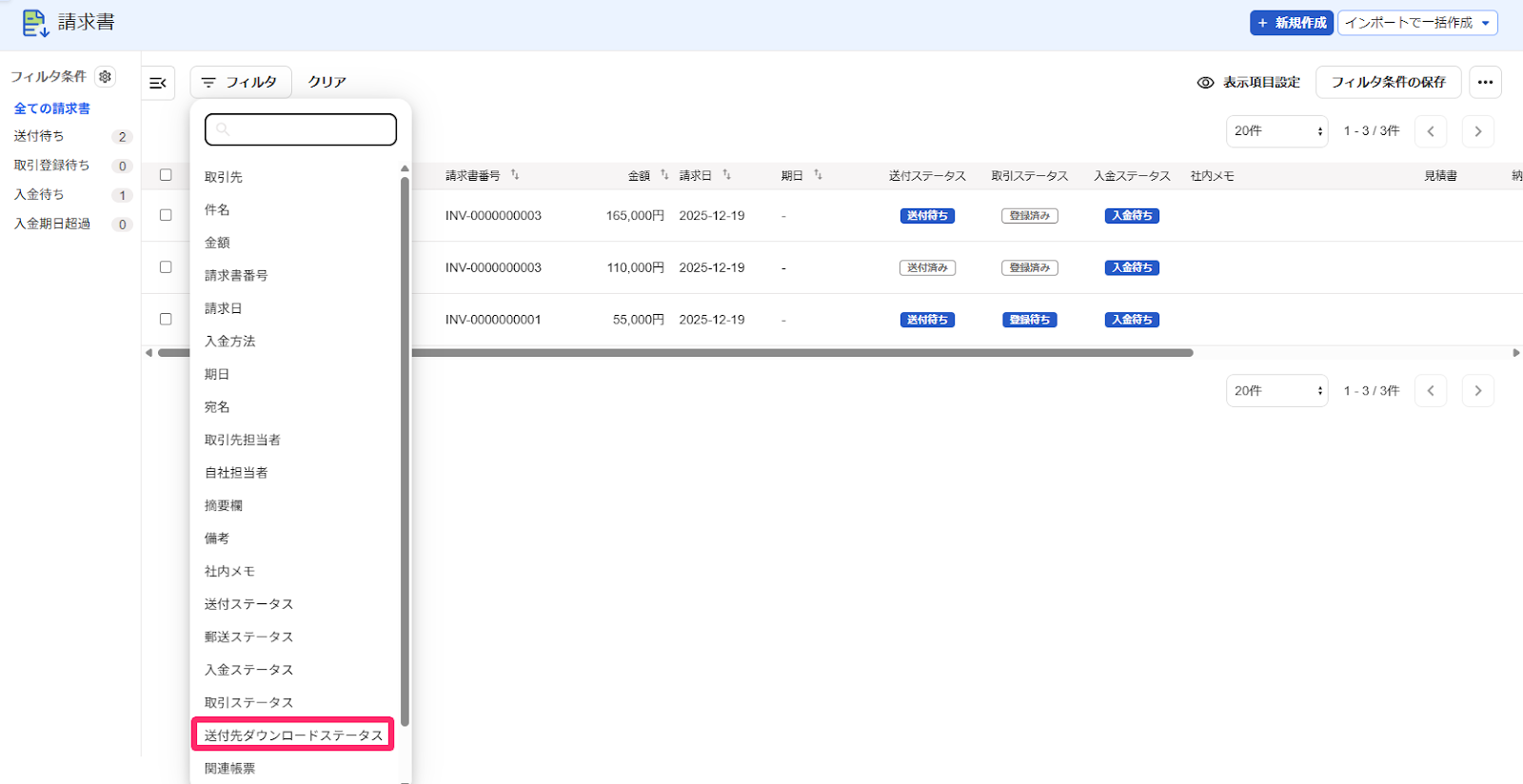Open 送付待ち filter in the sidebar

39,136
